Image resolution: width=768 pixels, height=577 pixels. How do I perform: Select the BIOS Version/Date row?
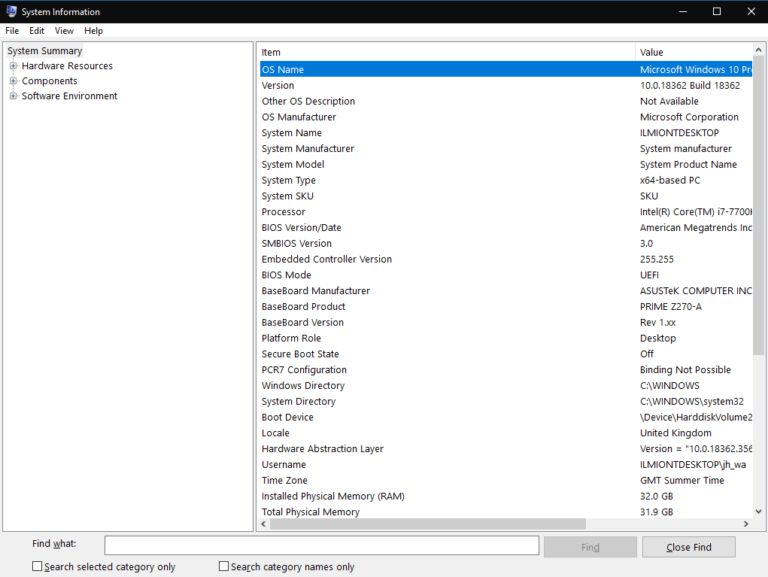[x=506, y=227]
